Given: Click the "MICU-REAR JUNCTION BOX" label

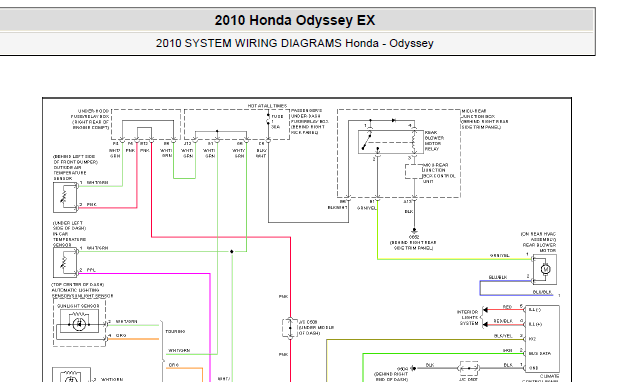Looking at the screenshot, I should (x=484, y=119).
